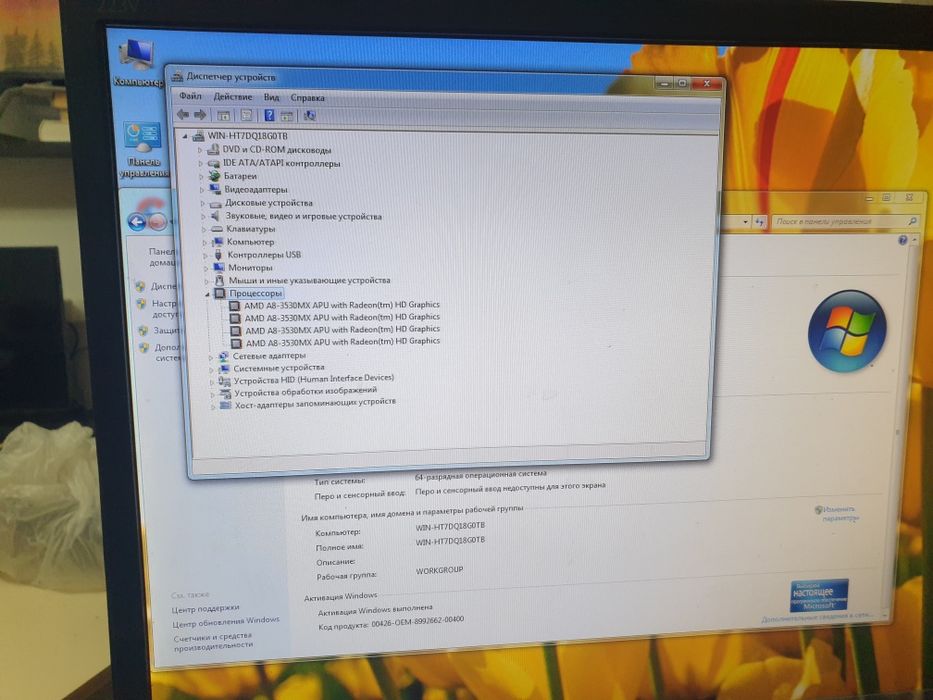Expand the Видеоадаптеры node arrow
This screenshot has width=933, height=700.
pyautogui.click(x=202, y=189)
